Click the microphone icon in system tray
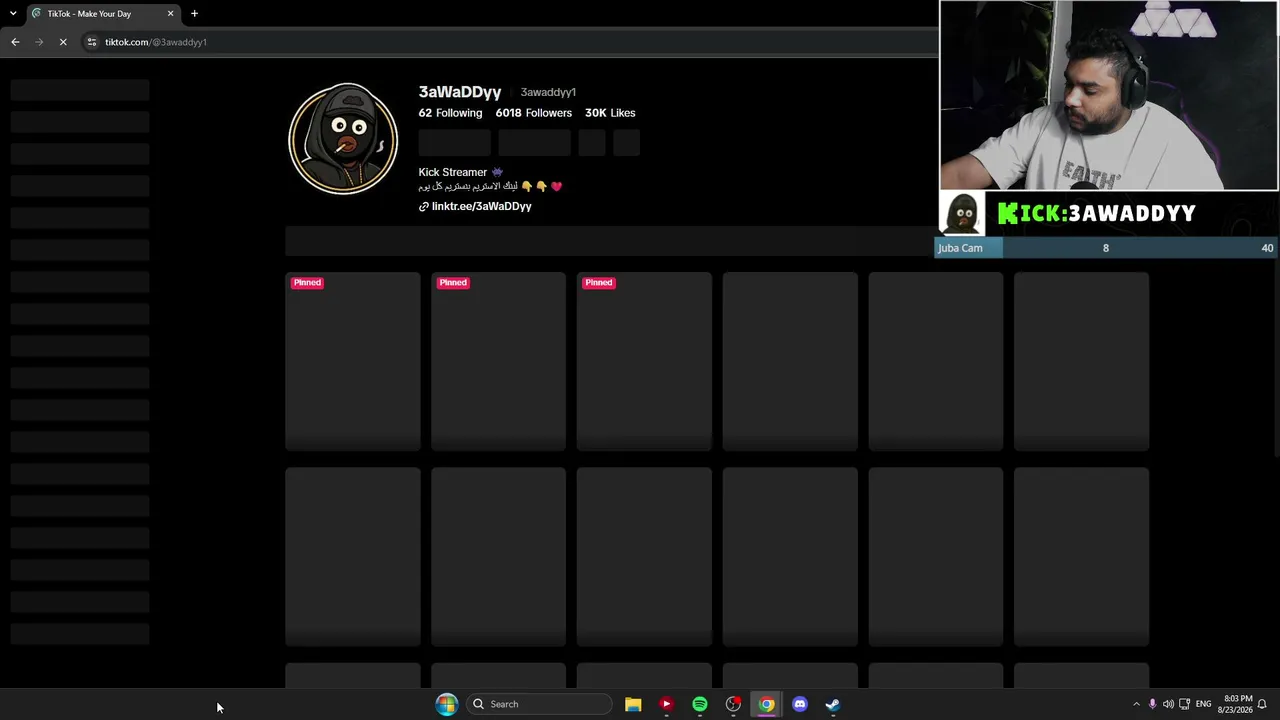Viewport: 1280px width, 720px height. coord(1152,704)
